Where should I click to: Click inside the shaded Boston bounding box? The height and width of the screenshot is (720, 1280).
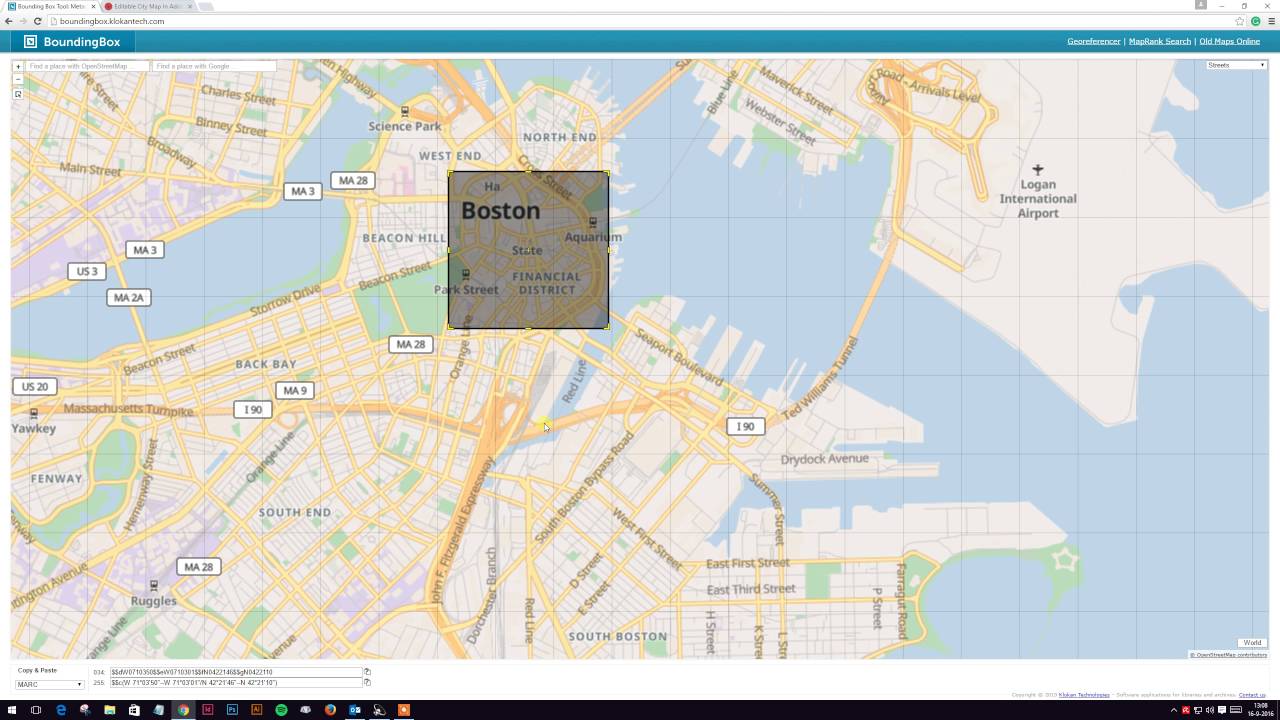(x=528, y=249)
